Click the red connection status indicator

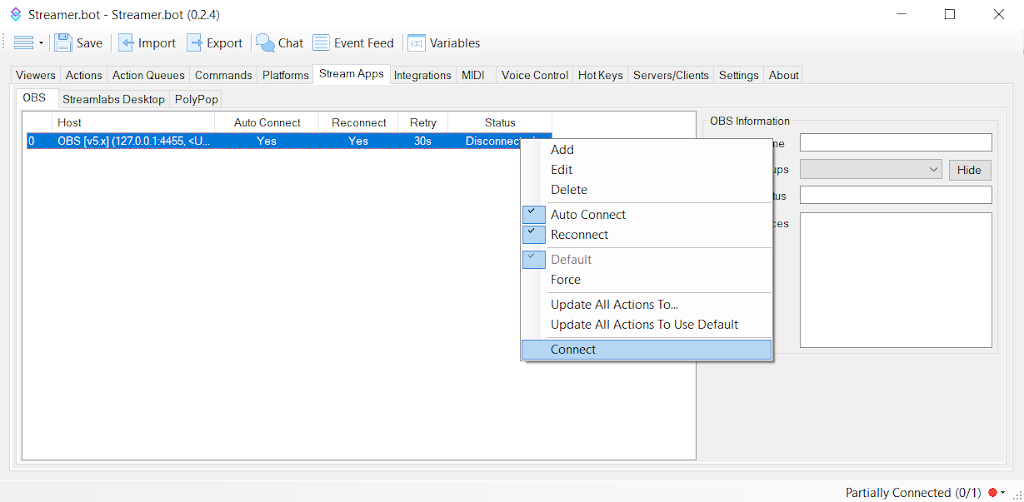point(993,492)
